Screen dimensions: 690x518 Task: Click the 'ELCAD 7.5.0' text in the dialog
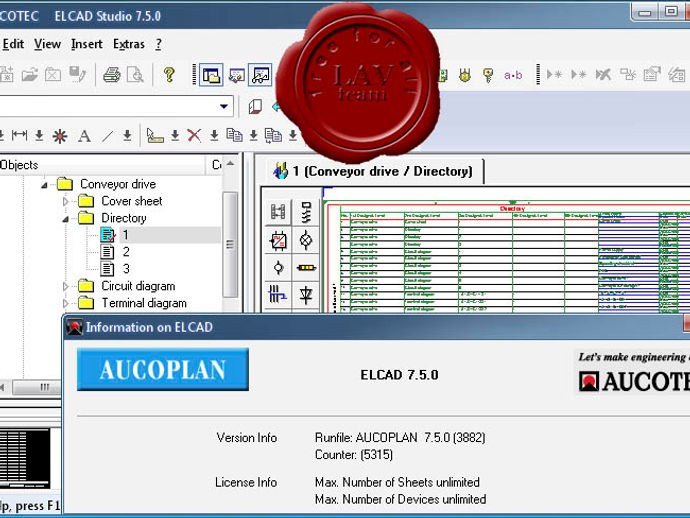[399, 375]
